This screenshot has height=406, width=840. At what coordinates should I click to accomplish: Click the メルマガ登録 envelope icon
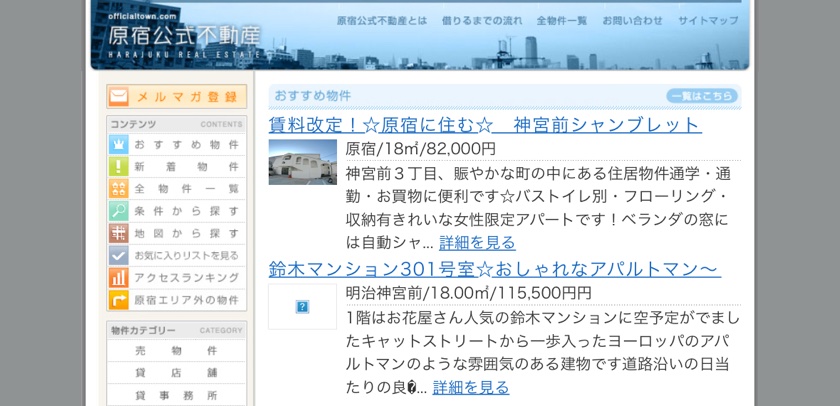click(119, 97)
